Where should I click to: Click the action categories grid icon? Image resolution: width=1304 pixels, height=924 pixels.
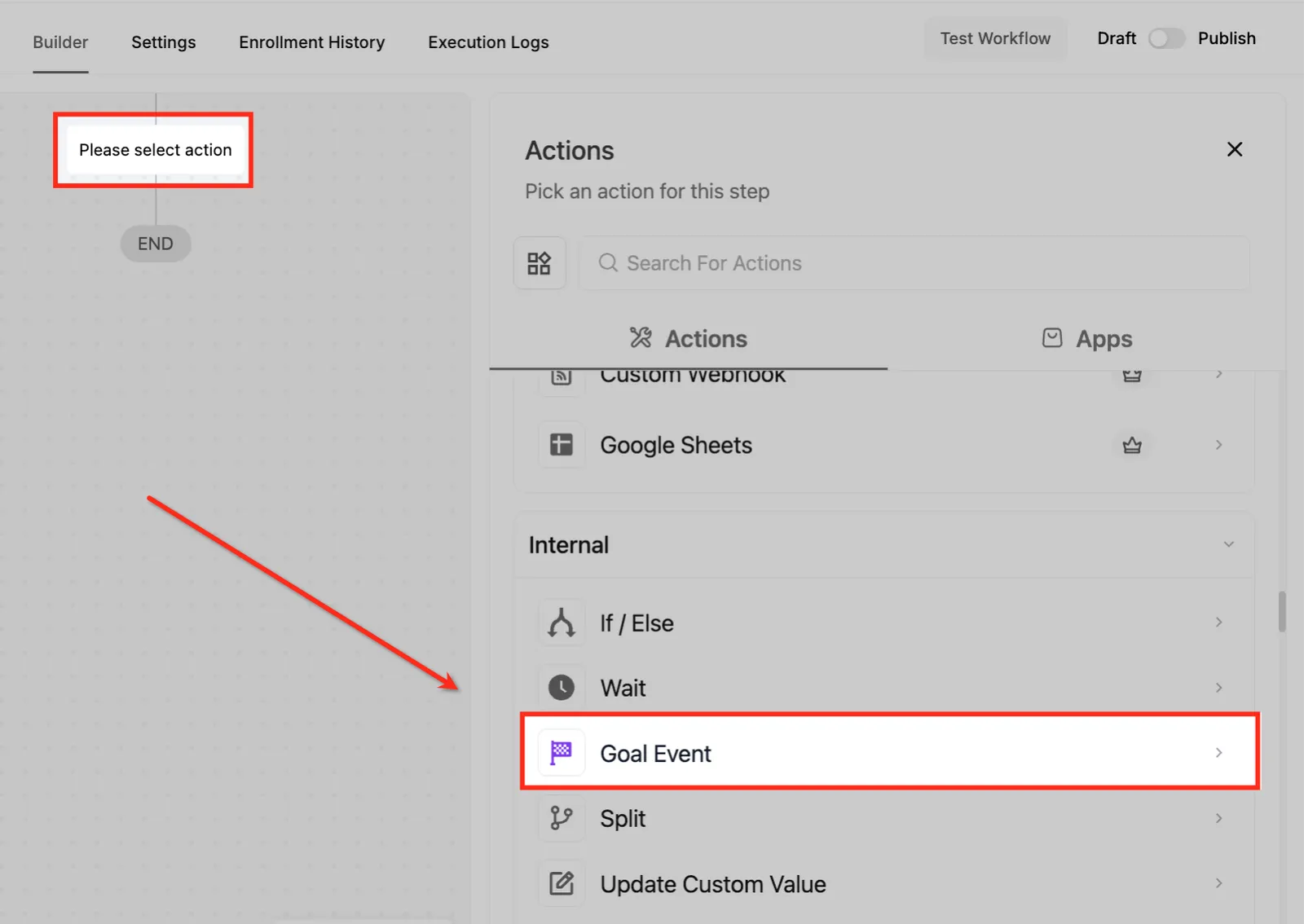(540, 263)
